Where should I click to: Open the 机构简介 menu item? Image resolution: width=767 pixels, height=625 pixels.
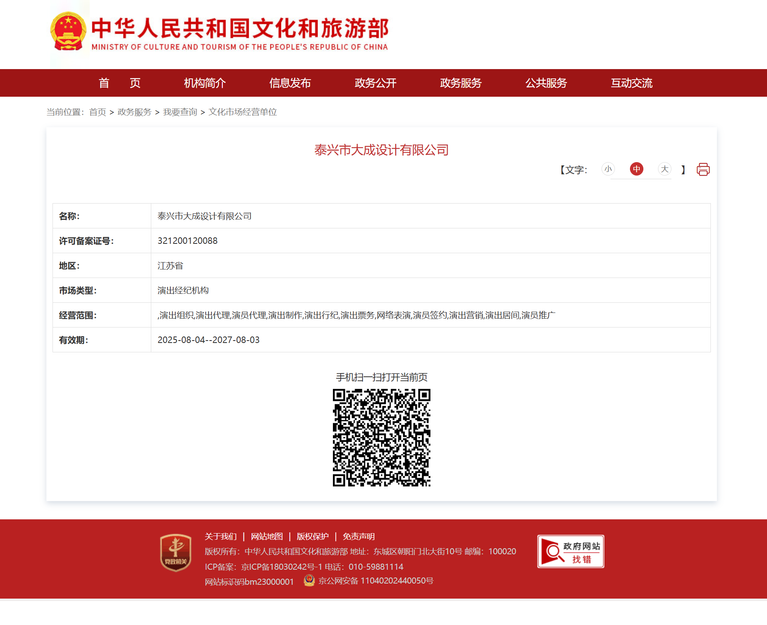coord(204,83)
